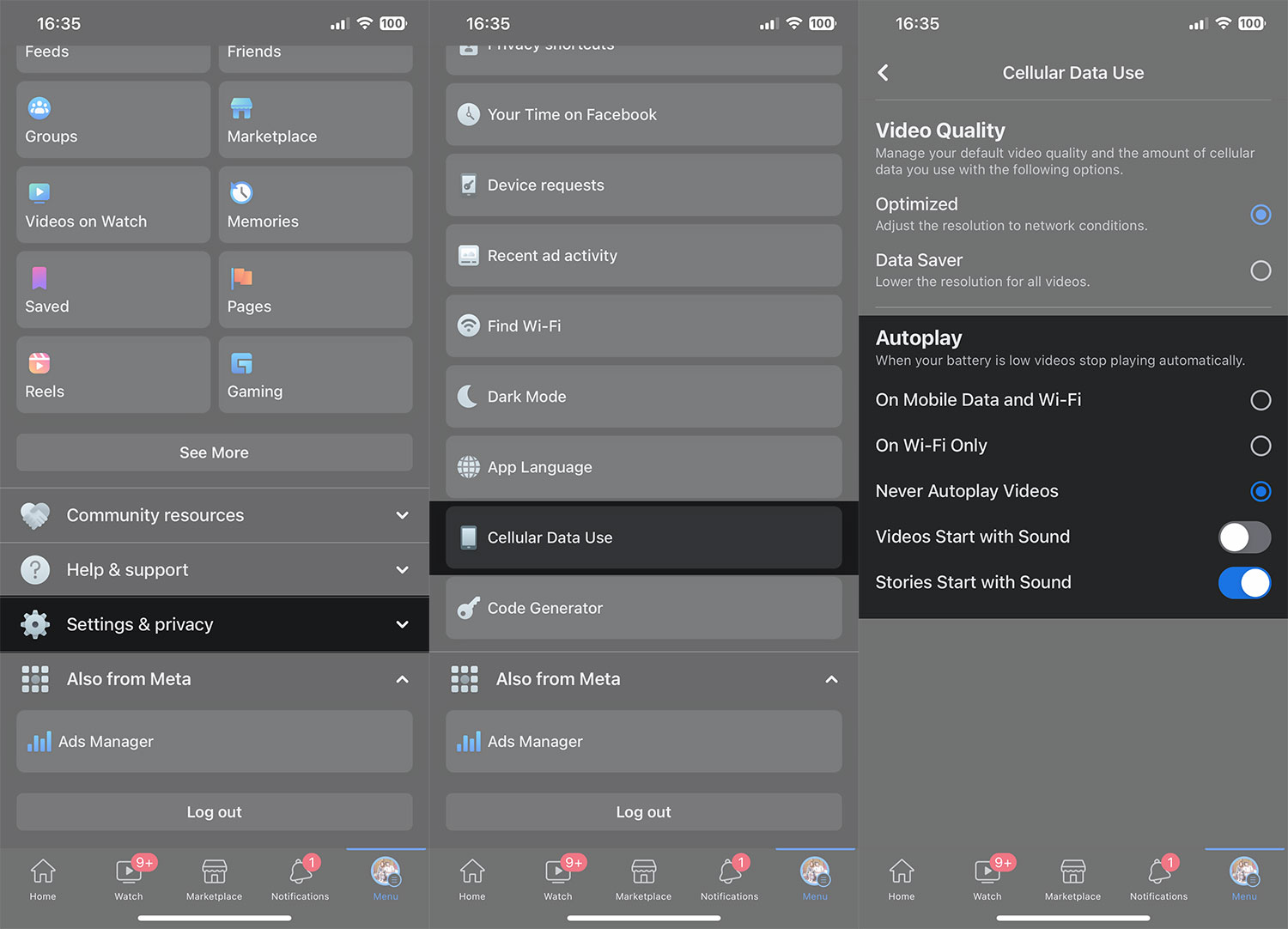Collapse the Settings & privacy section

click(x=214, y=624)
